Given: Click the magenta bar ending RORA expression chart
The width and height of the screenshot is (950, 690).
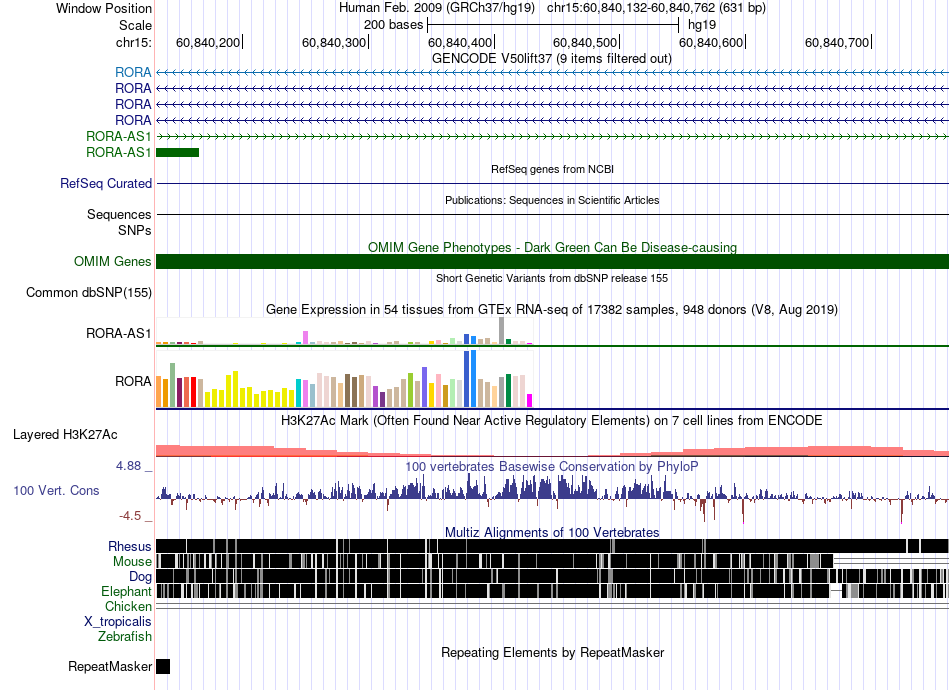Looking at the screenshot, I should pyautogui.click(x=529, y=400).
